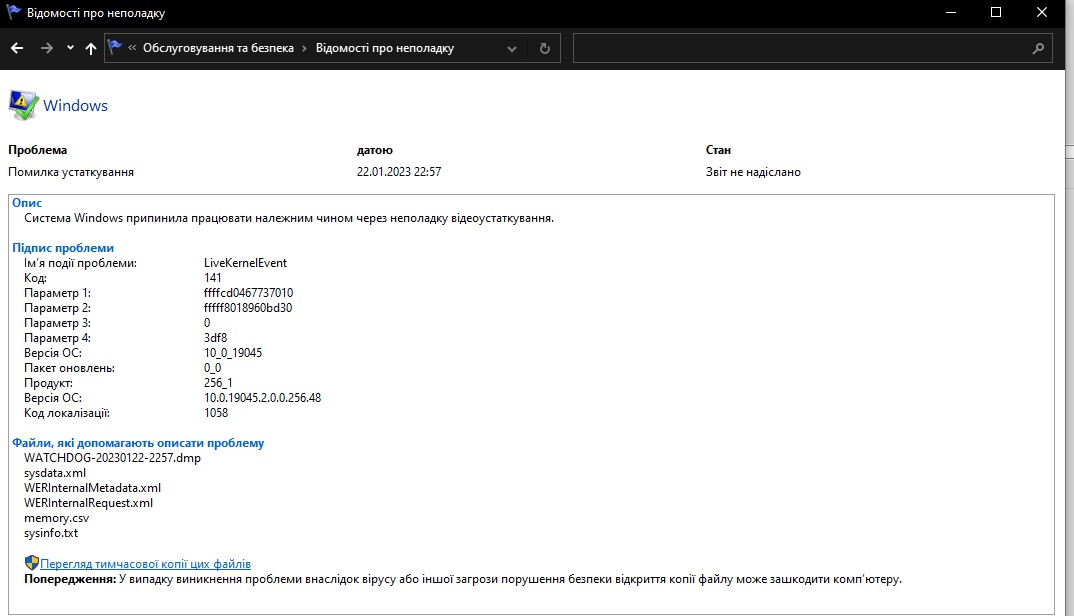Expand the address bar history dropdown

pyautogui.click(x=511, y=49)
